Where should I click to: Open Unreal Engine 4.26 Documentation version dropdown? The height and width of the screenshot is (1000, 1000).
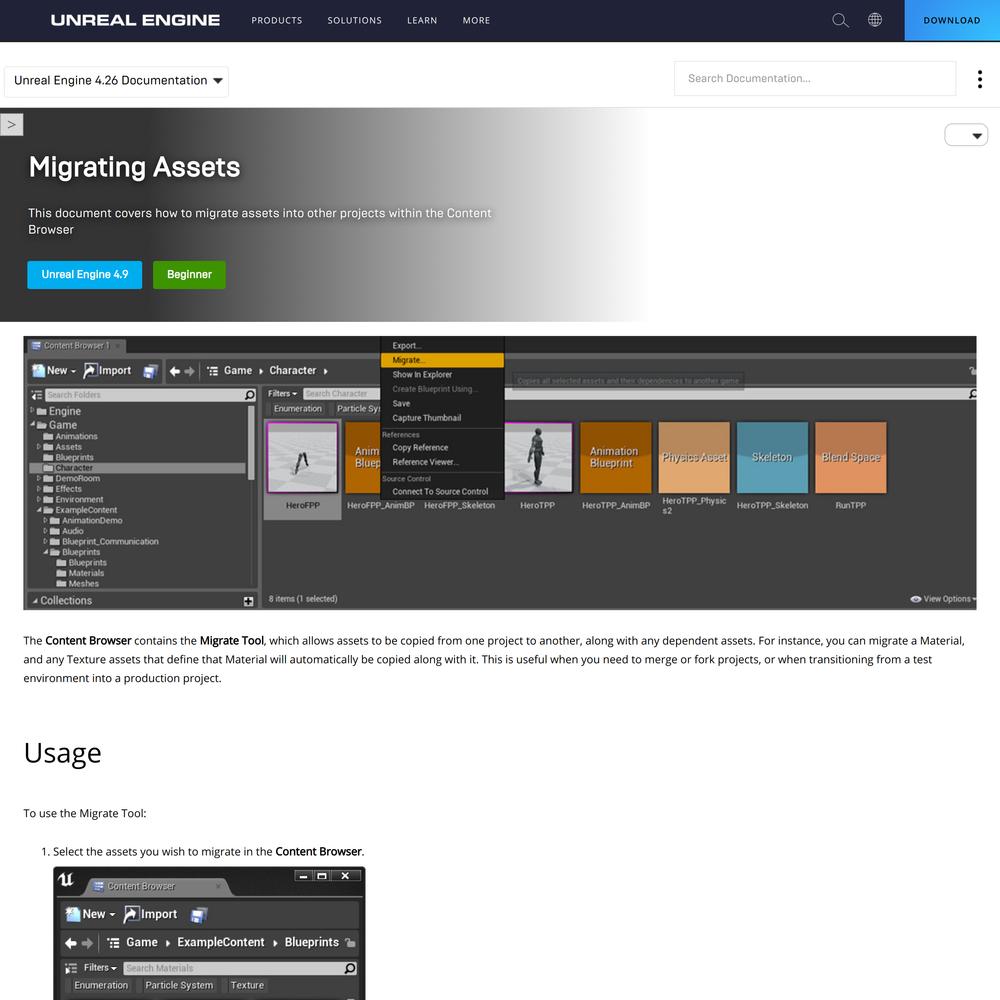click(x=117, y=81)
